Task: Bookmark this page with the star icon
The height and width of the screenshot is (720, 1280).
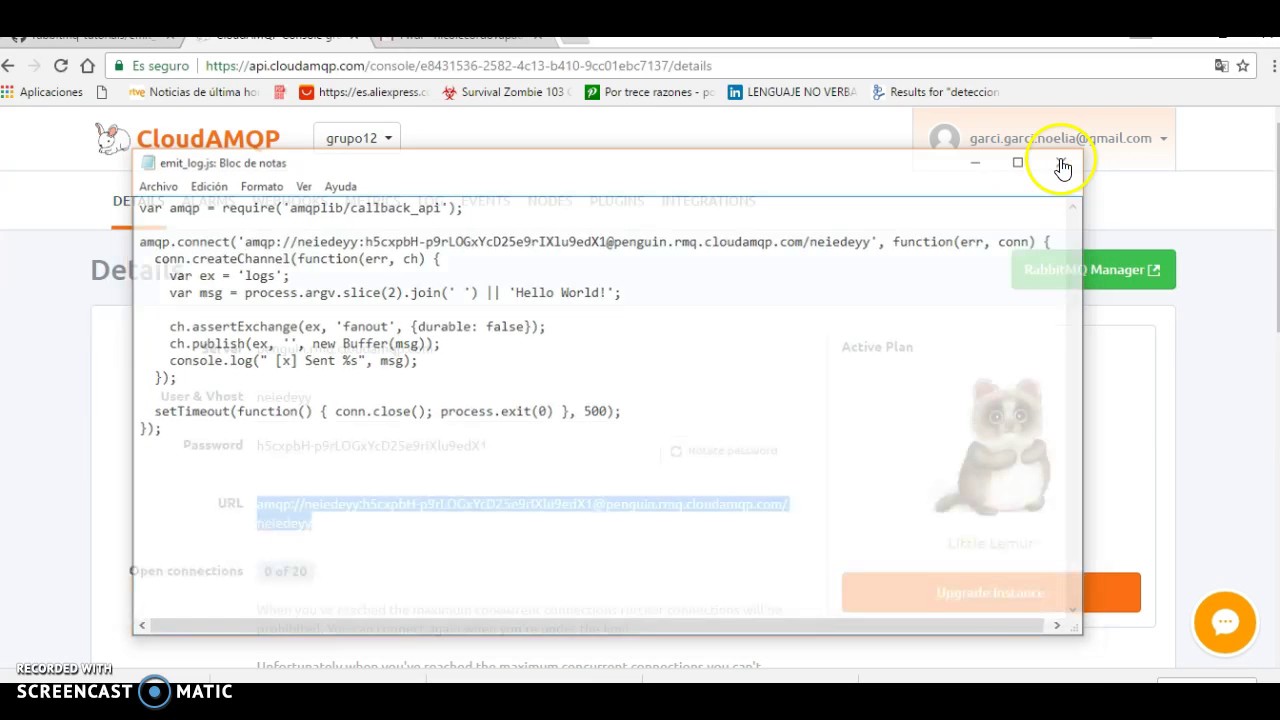Action: coord(1243,66)
